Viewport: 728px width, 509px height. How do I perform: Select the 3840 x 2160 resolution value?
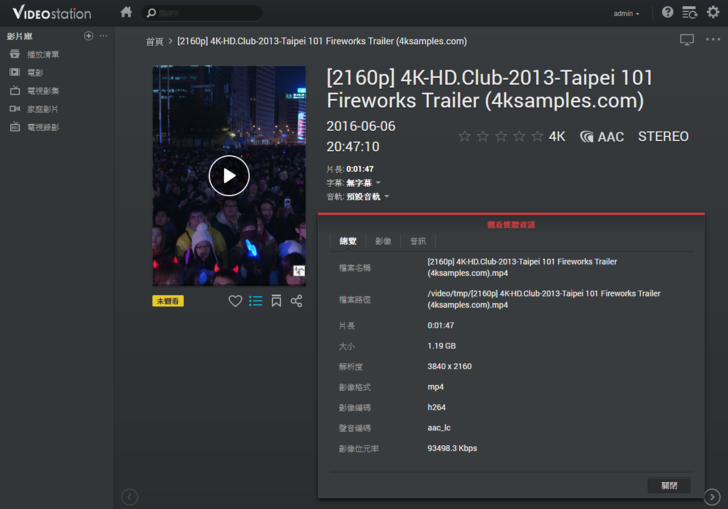pyautogui.click(x=449, y=366)
